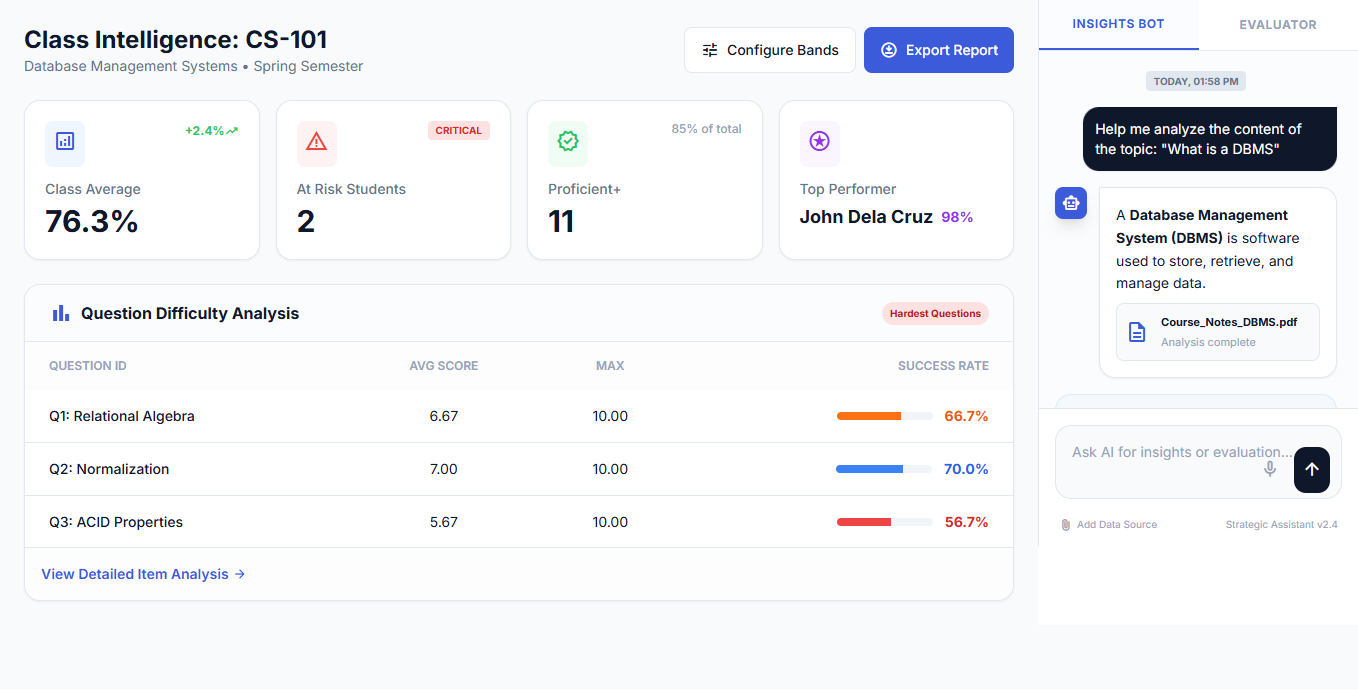
Task: Open View Detailed Item Analysis link
Action: tap(143, 574)
